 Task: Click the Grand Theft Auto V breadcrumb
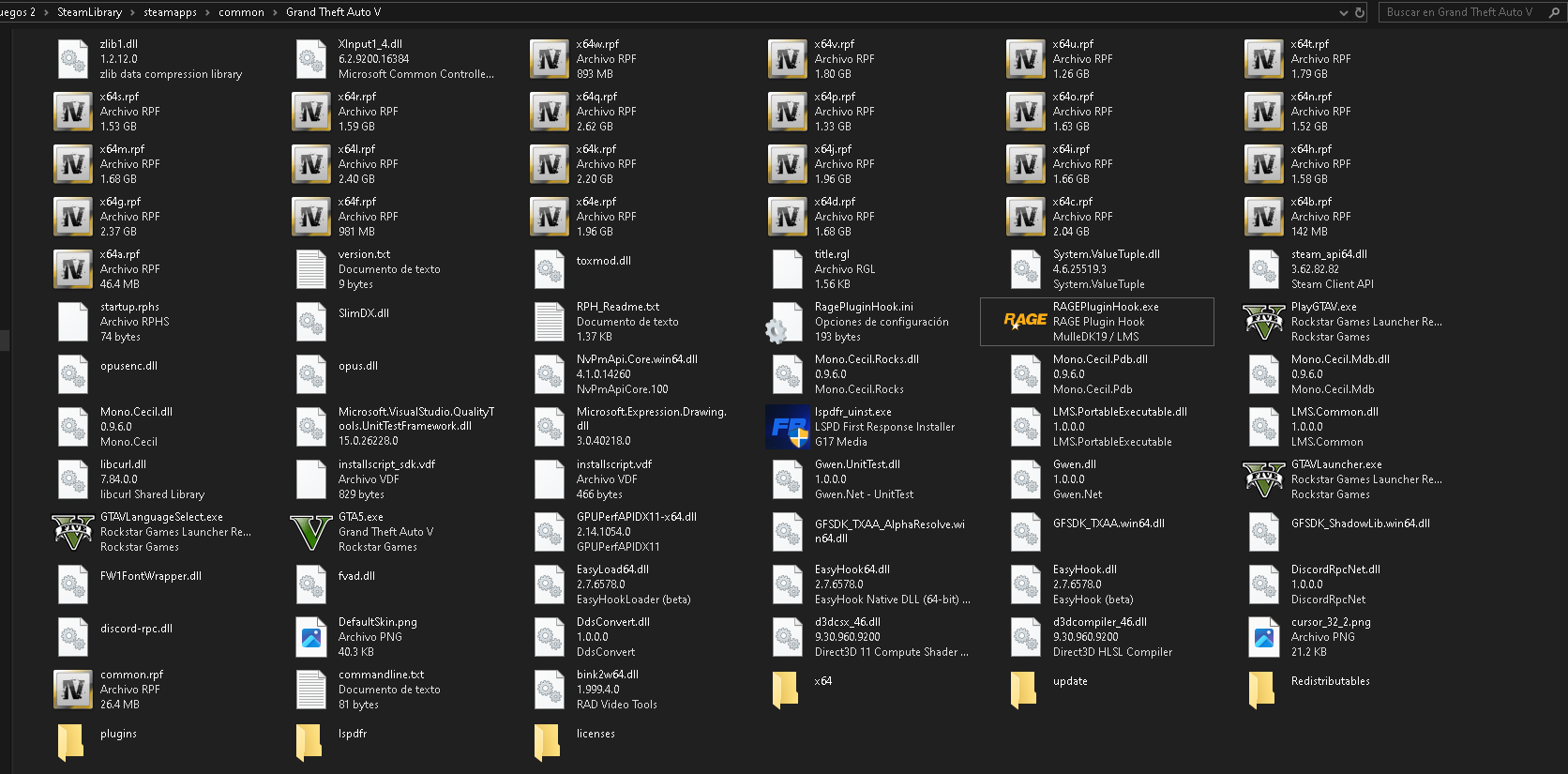tap(333, 12)
